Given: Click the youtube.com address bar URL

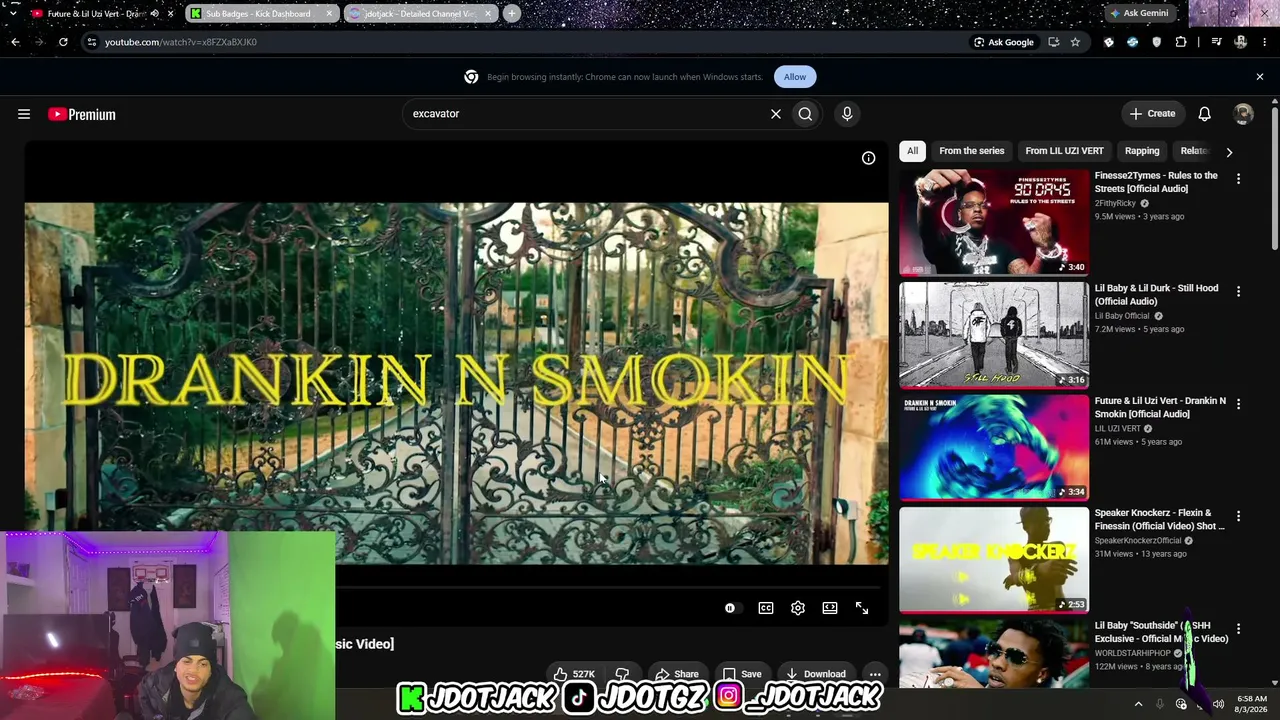Looking at the screenshot, I should 181,42.
